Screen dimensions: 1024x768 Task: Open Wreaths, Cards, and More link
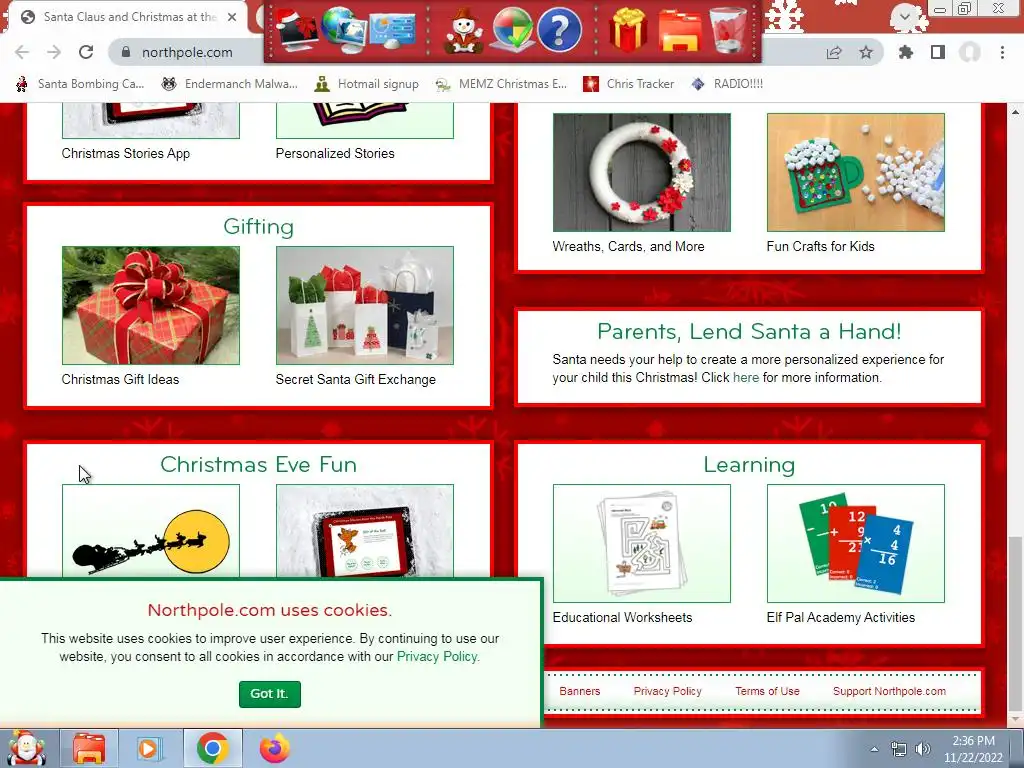628,246
